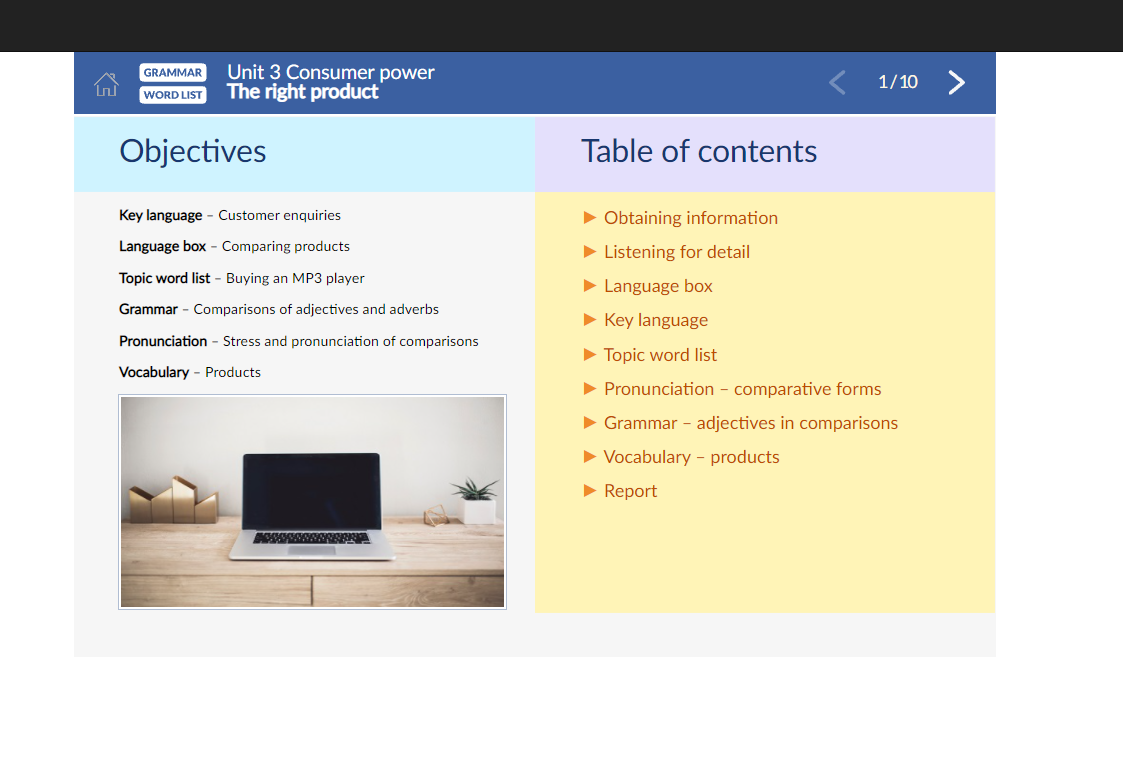This screenshot has width=1123, height=777.
Task: Open Key language in contents
Action: tap(656, 320)
